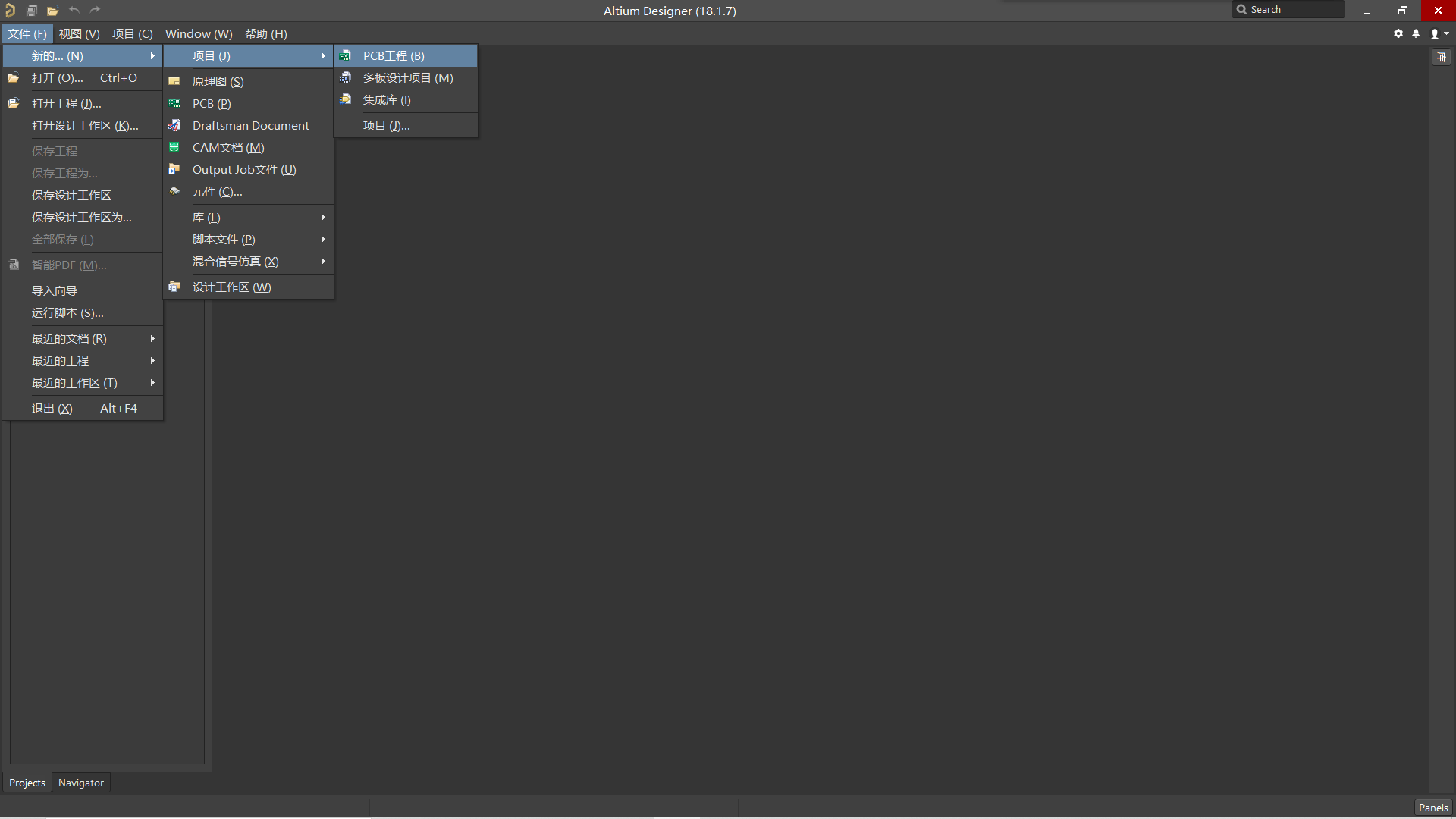The height and width of the screenshot is (819, 1456).
Task: Click the workspace icon beside 设计工作区 (W)
Action: [174, 287]
